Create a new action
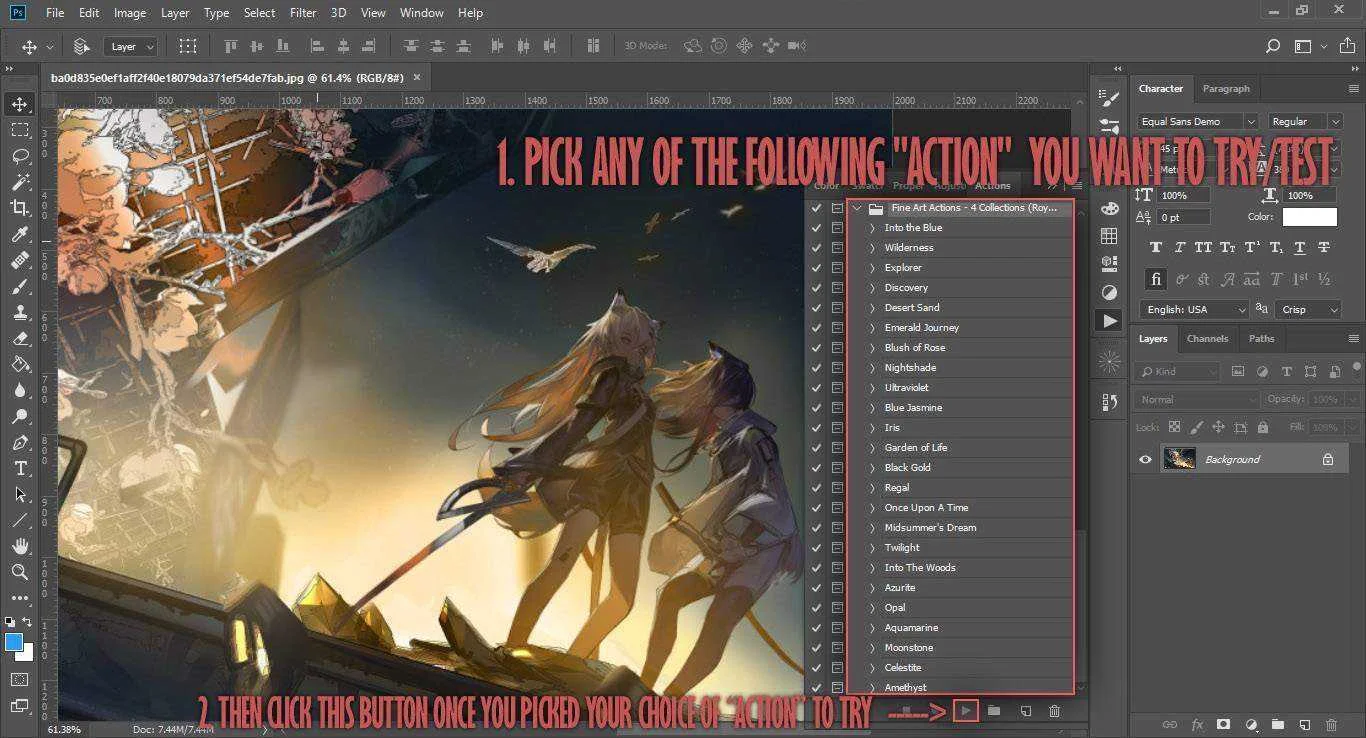 click(1025, 711)
